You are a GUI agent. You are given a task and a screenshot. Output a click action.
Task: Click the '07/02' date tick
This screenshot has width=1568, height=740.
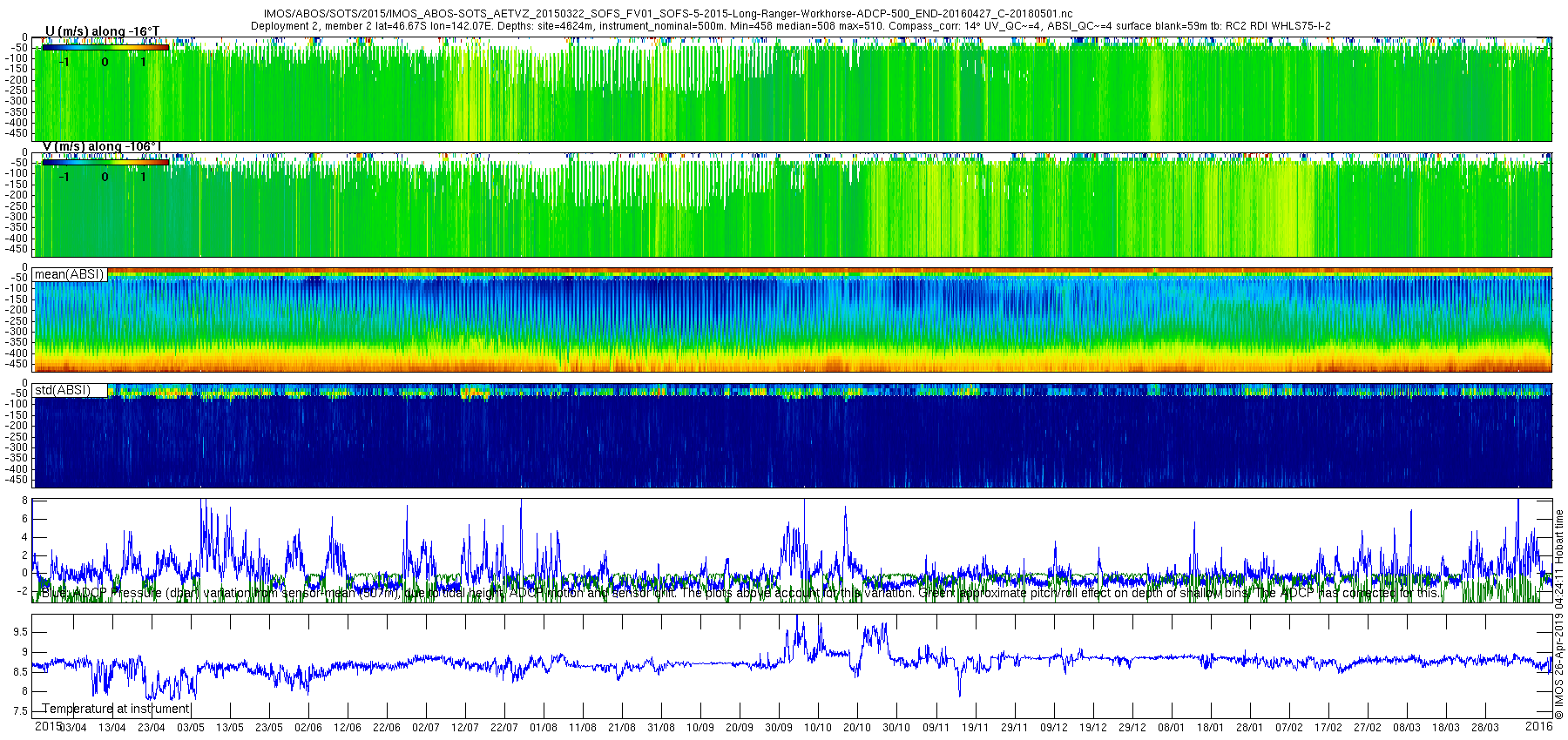point(1289,728)
